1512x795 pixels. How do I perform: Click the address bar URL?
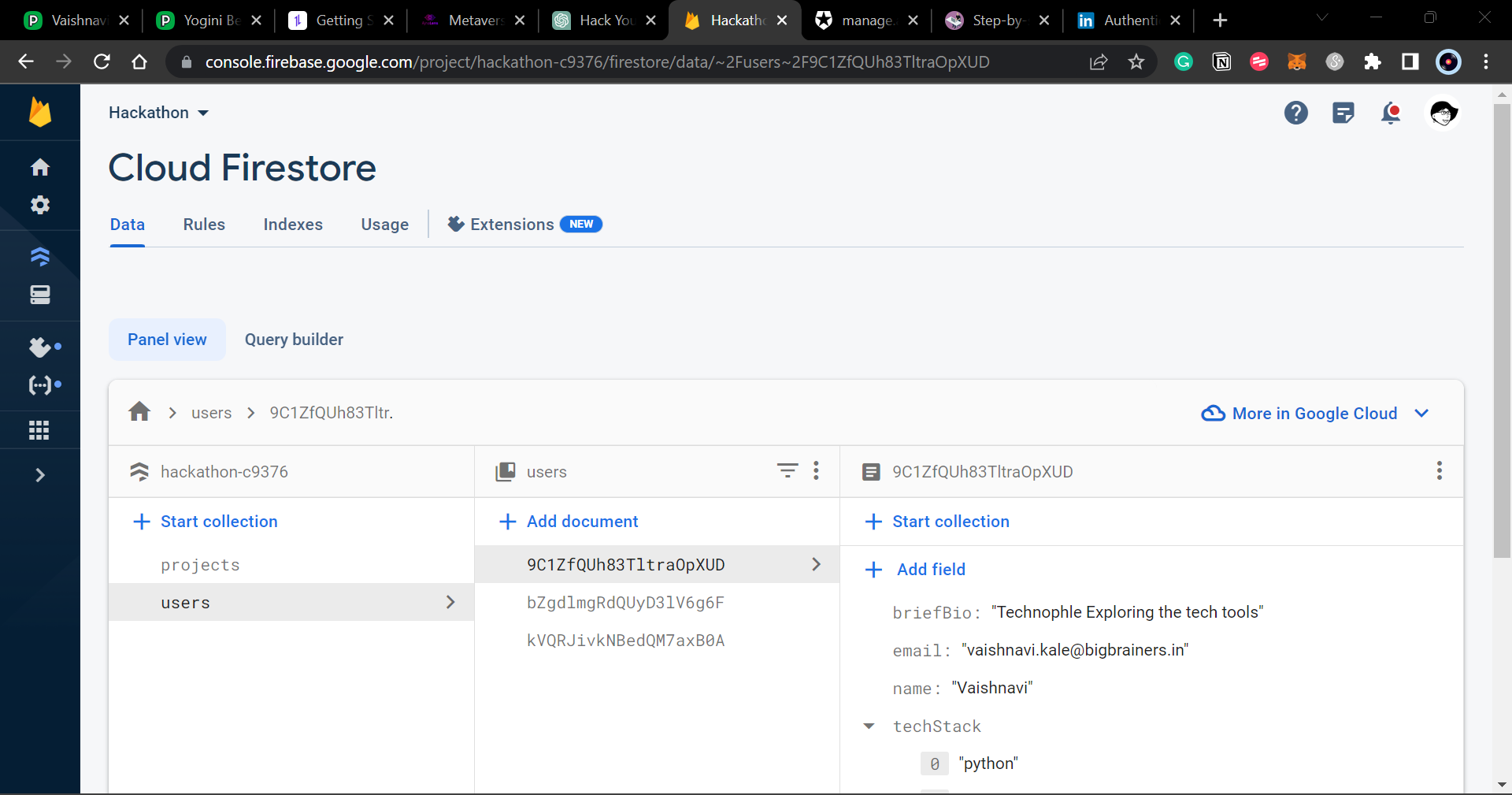coord(597,62)
